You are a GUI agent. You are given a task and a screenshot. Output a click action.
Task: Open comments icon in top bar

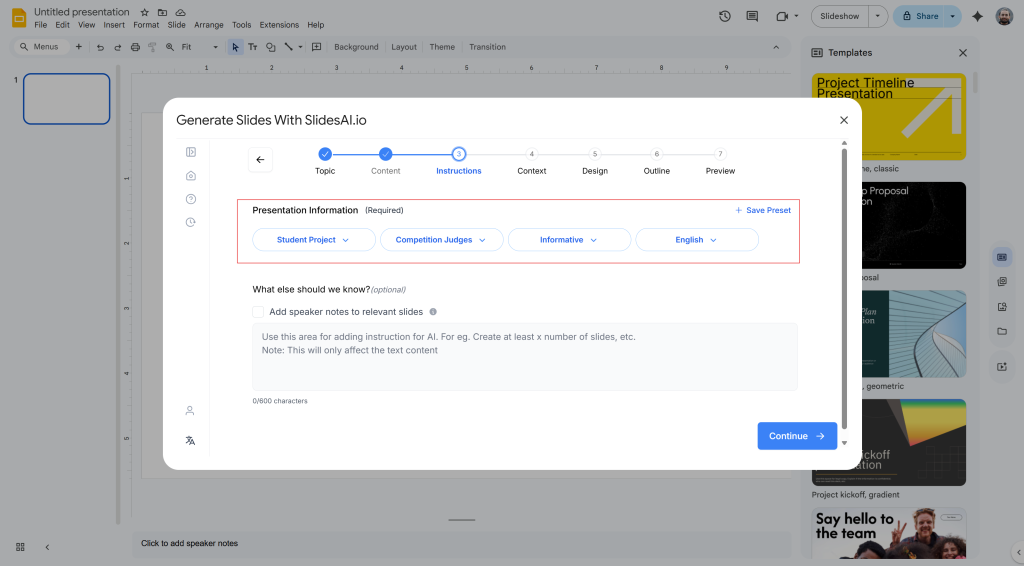click(x=752, y=16)
